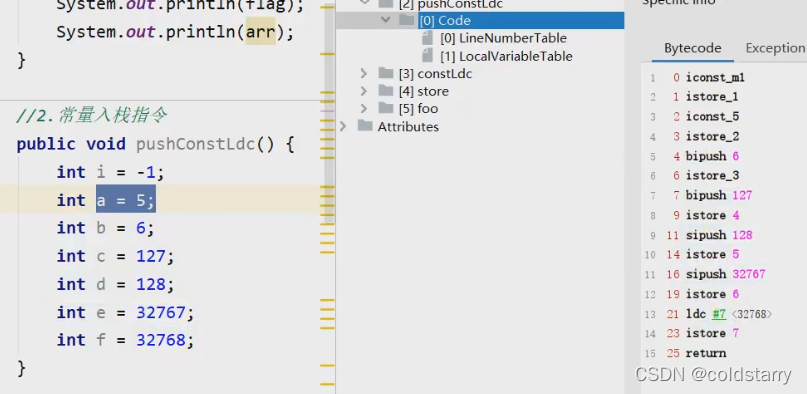807x394 pixels.
Task: Click the sipush 32767 instruction
Action: tap(726, 274)
